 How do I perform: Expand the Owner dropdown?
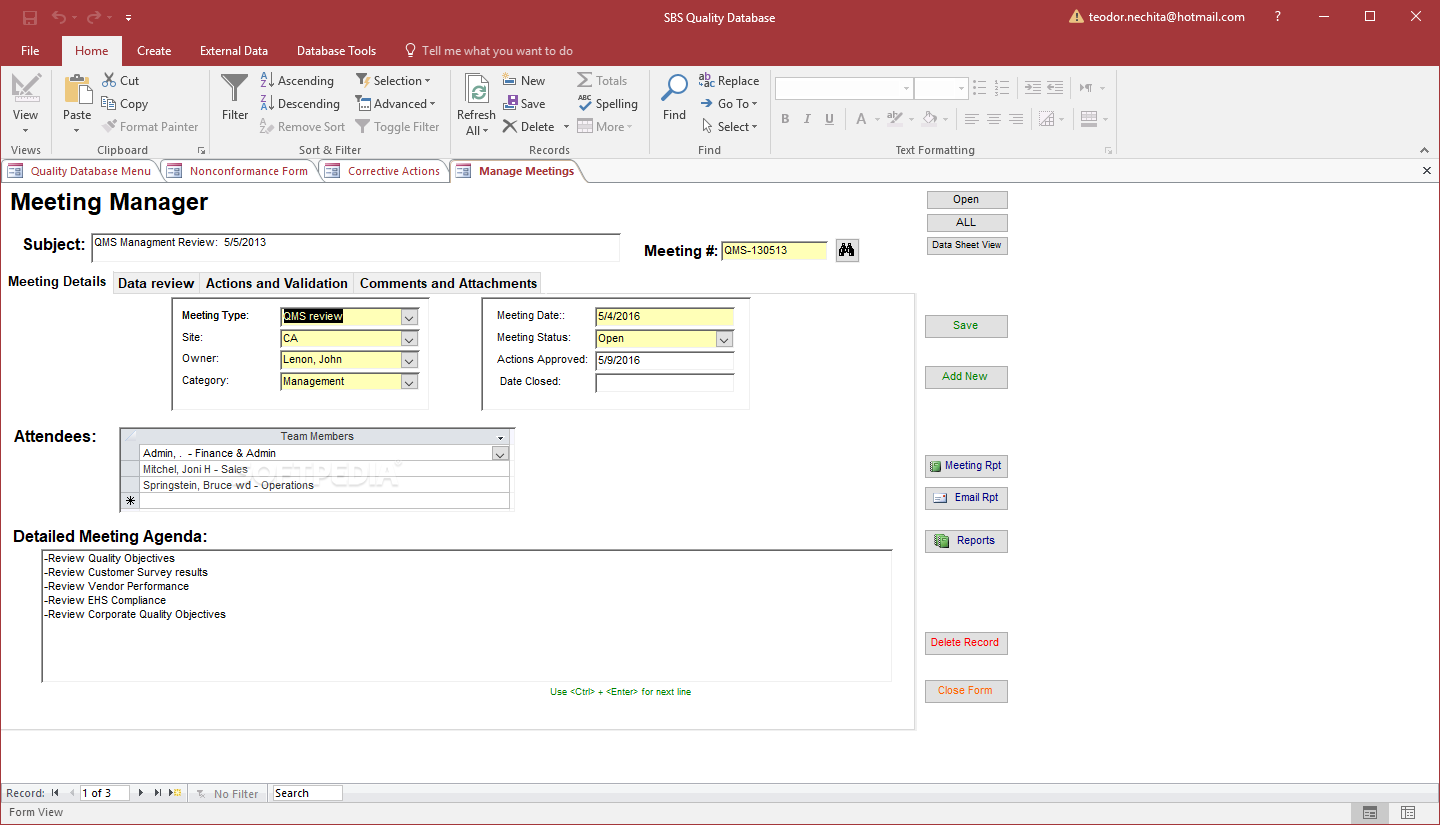[x=409, y=360]
